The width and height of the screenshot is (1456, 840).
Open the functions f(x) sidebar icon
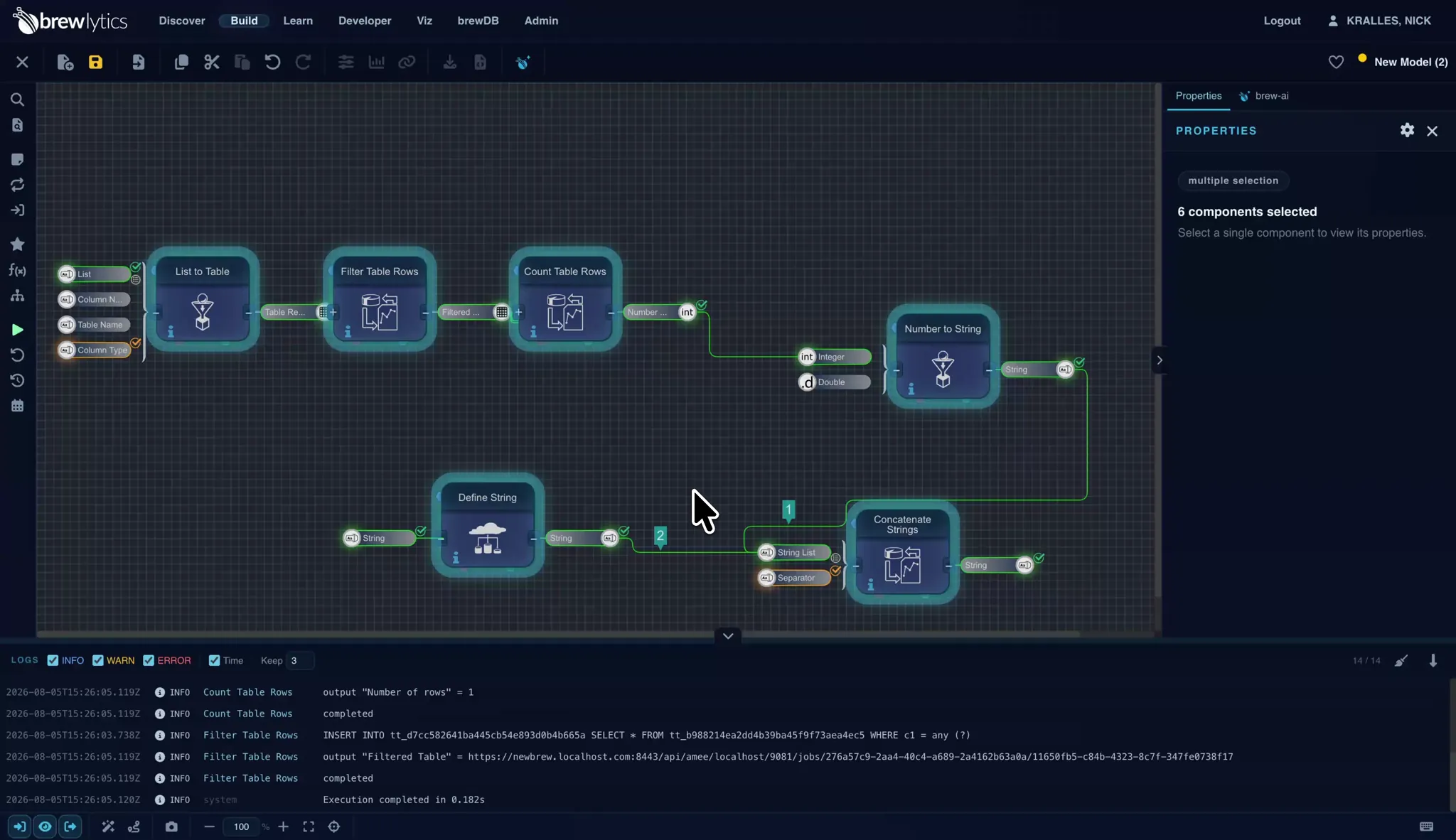point(17,271)
